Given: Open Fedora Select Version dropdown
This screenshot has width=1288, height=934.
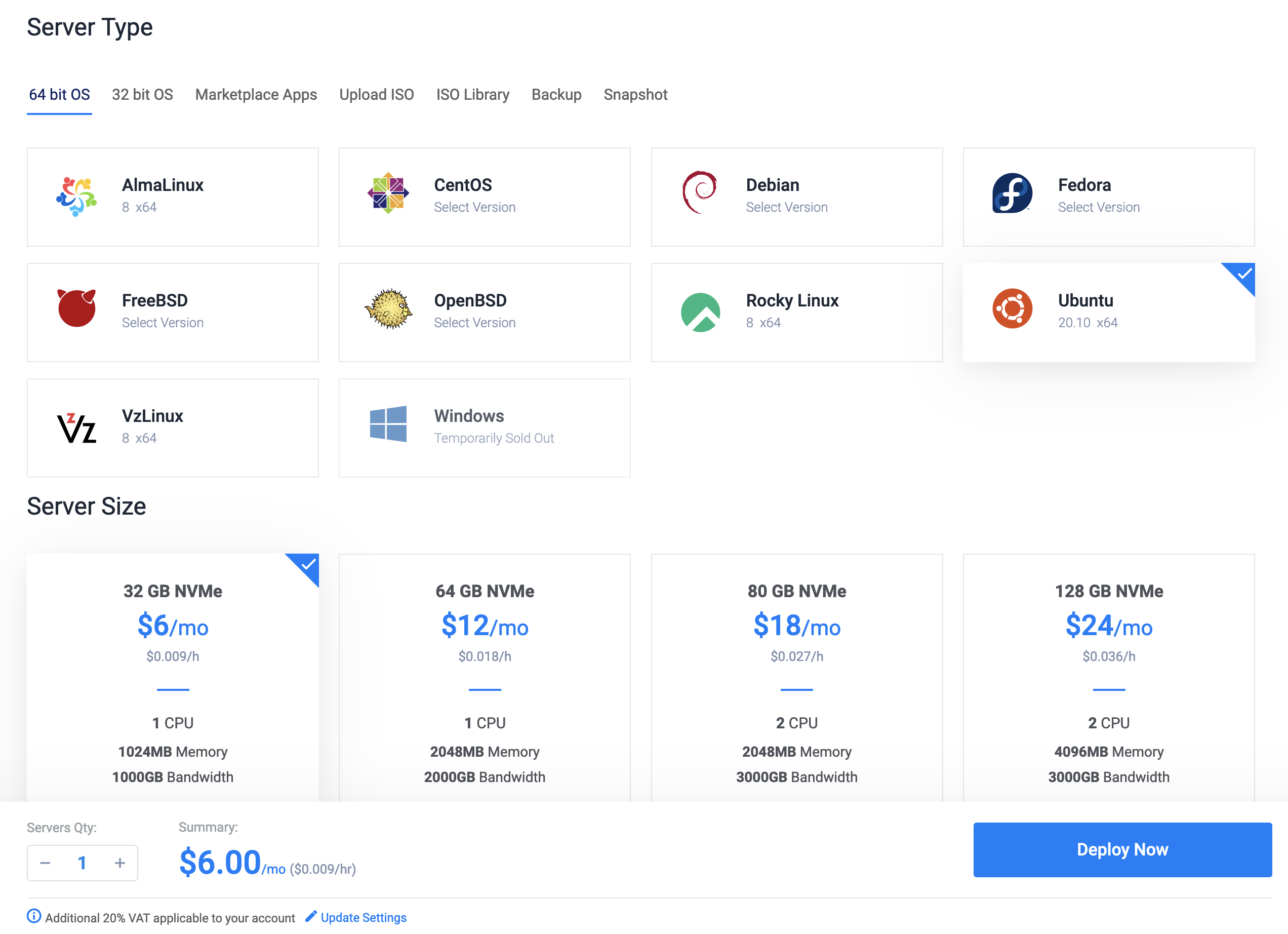Looking at the screenshot, I should (x=1098, y=207).
